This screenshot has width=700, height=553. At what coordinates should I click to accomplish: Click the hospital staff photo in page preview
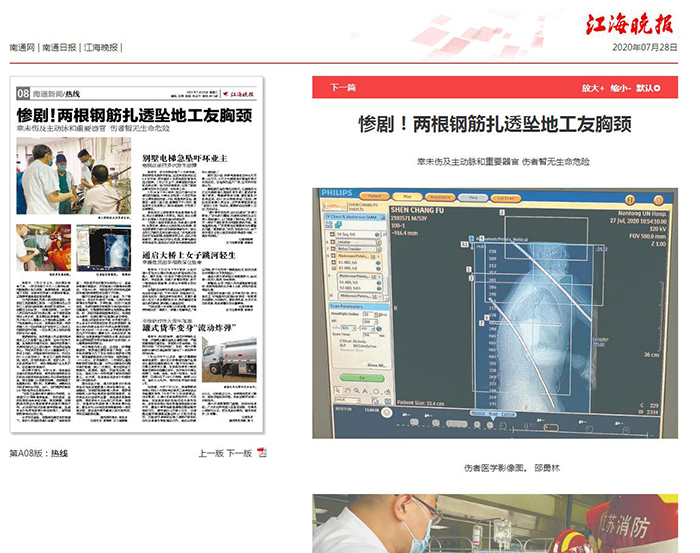73,180
